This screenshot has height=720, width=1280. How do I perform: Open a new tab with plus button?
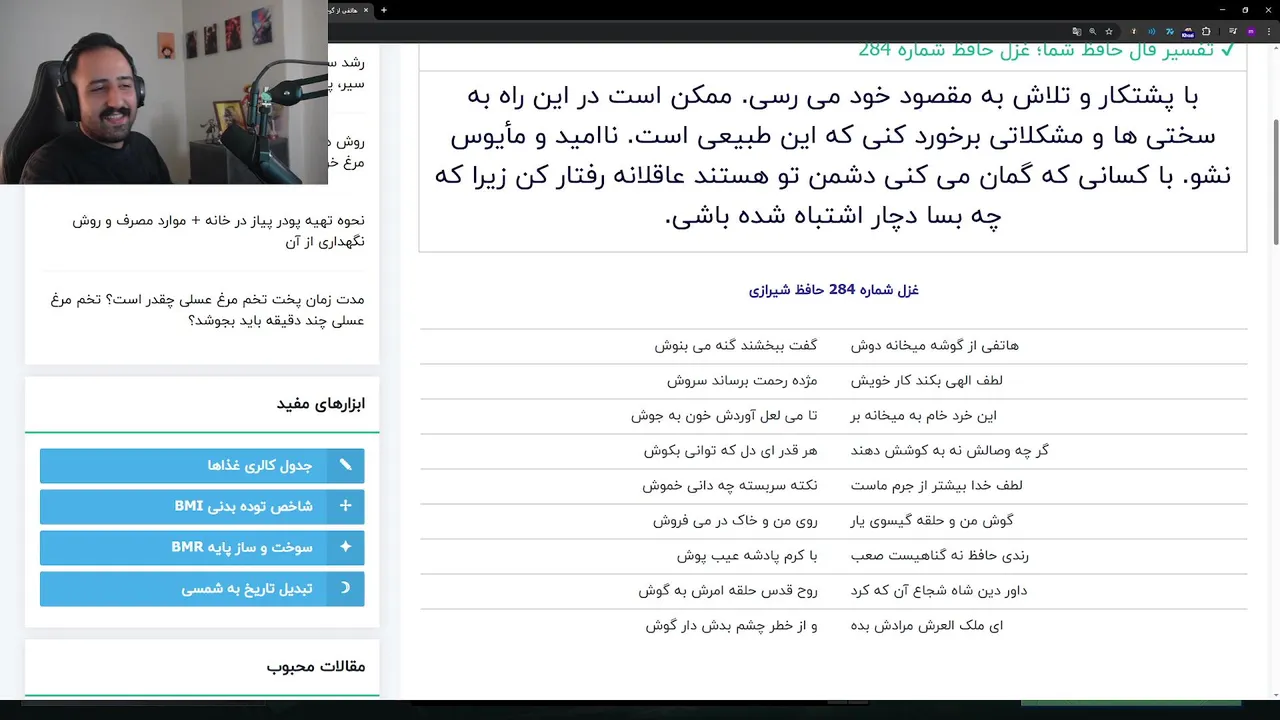tap(383, 10)
